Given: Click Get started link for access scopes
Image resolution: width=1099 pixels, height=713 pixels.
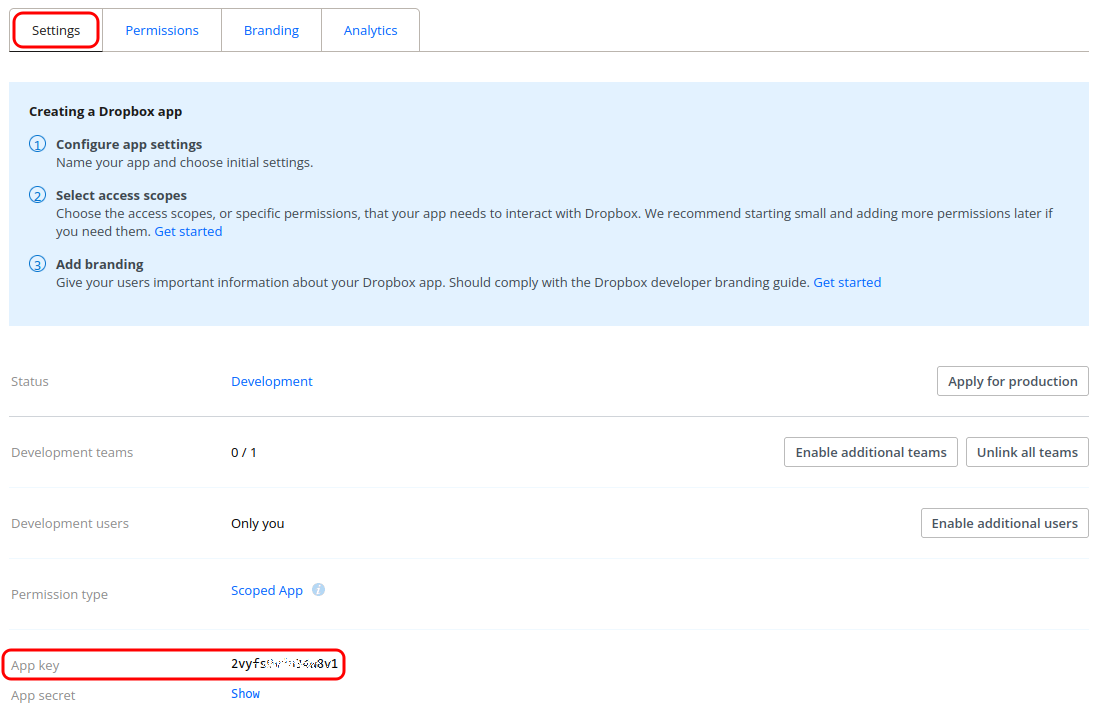Looking at the screenshot, I should click(188, 231).
